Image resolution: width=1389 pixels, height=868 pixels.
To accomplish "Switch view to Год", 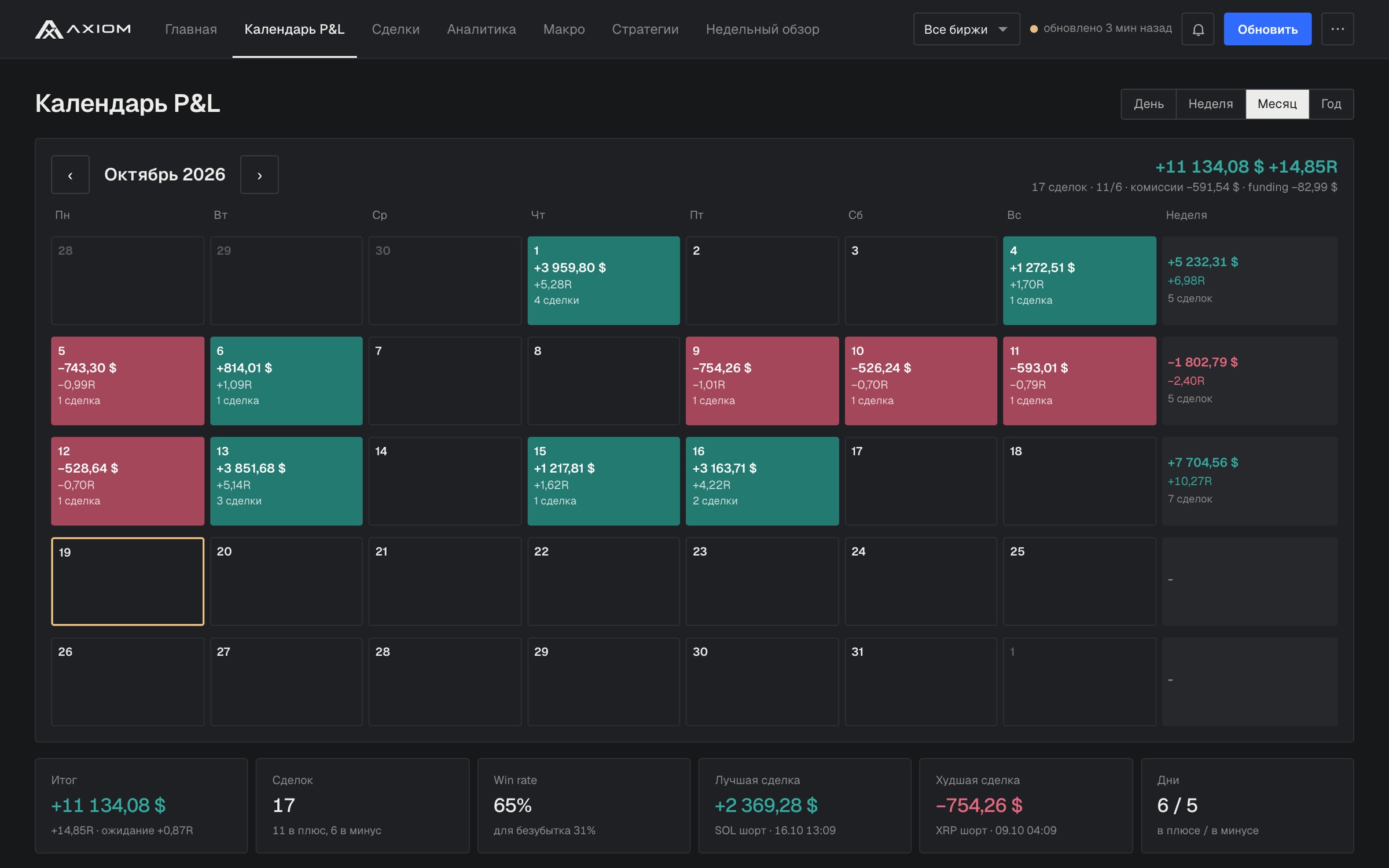I will (x=1331, y=104).
